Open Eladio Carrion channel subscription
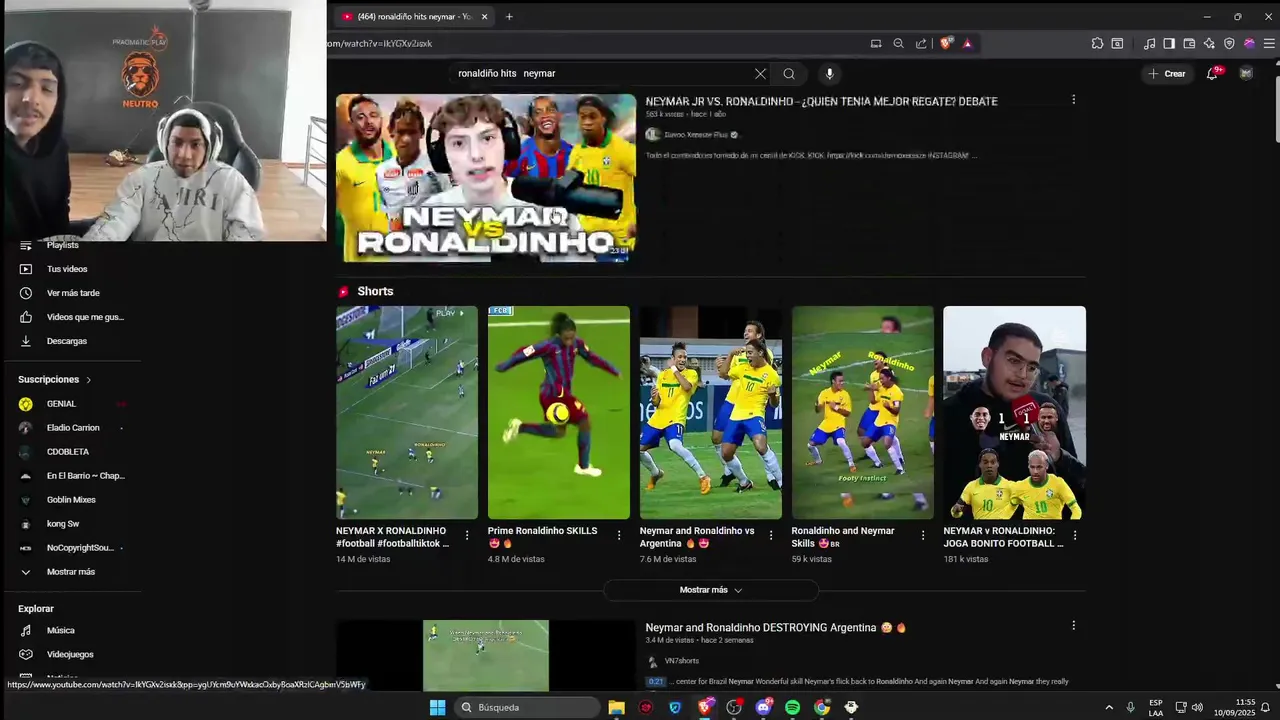Screen dimensions: 1280x720 point(72,428)
